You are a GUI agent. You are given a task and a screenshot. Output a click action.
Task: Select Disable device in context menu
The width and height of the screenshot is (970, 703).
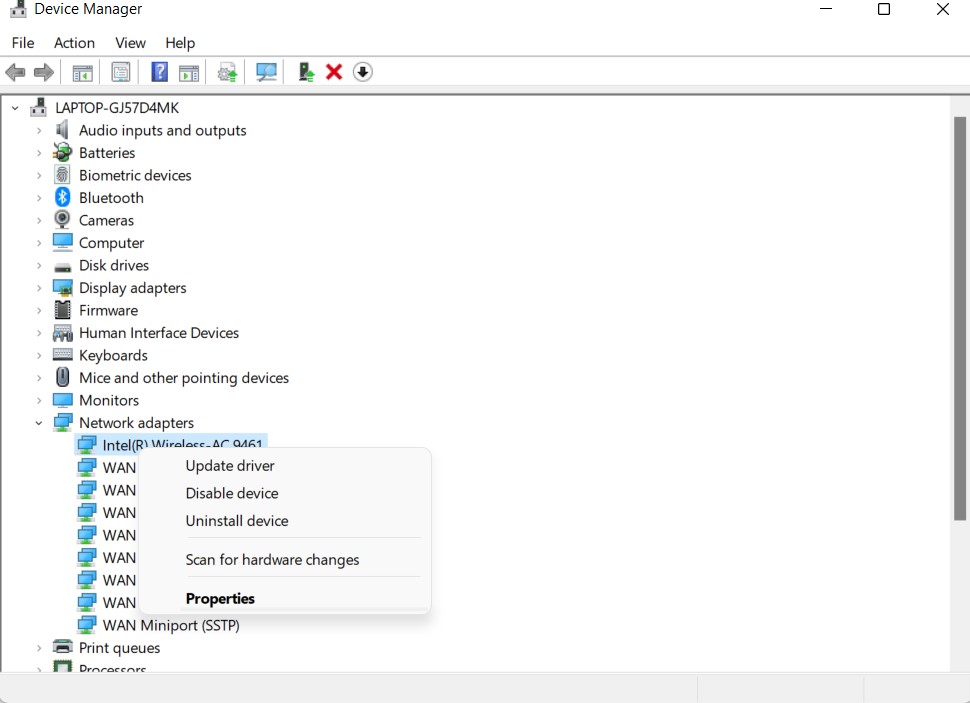(x=232, y=493)
